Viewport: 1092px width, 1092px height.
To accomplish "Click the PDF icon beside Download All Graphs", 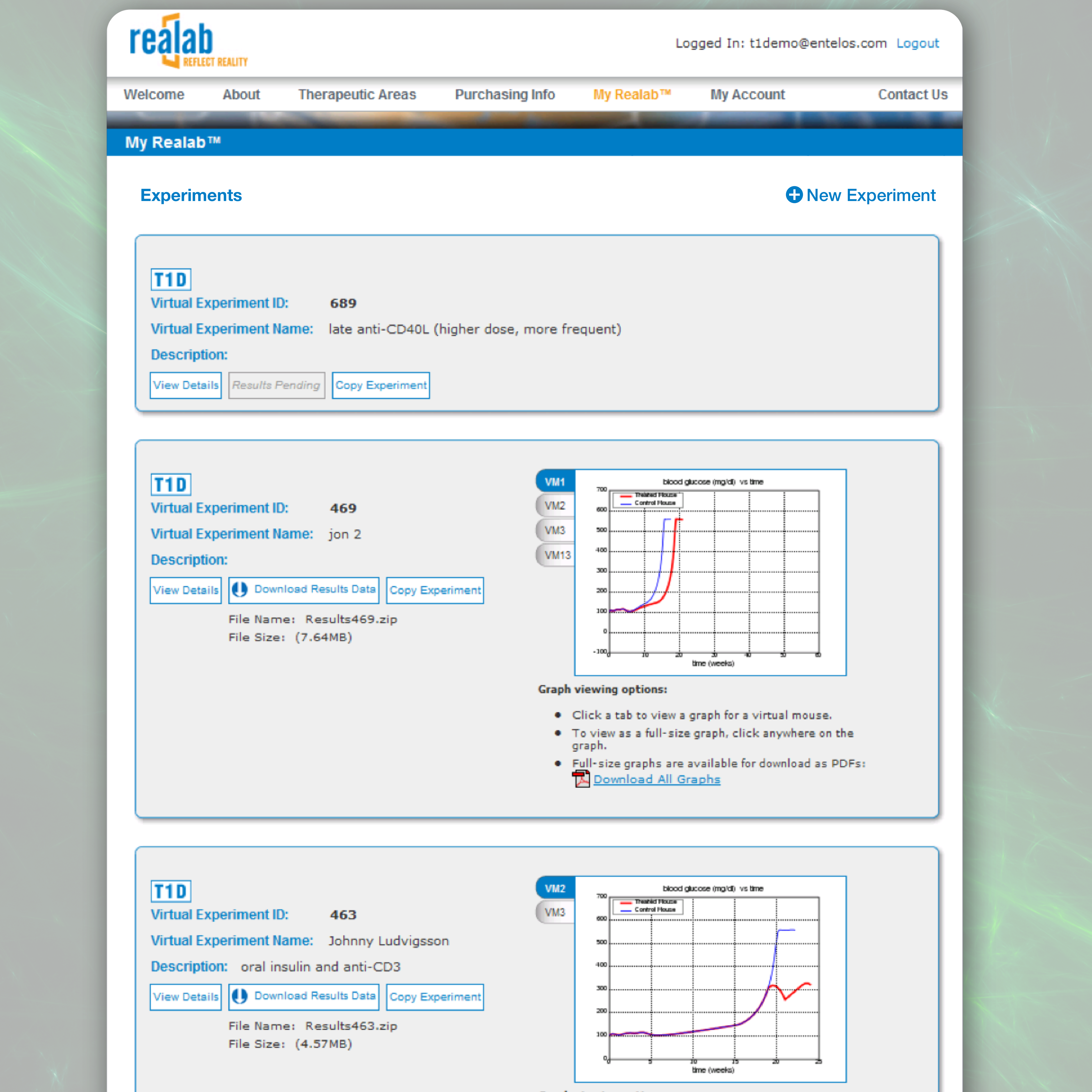I will pyautogui.click(x=580, y=779).
